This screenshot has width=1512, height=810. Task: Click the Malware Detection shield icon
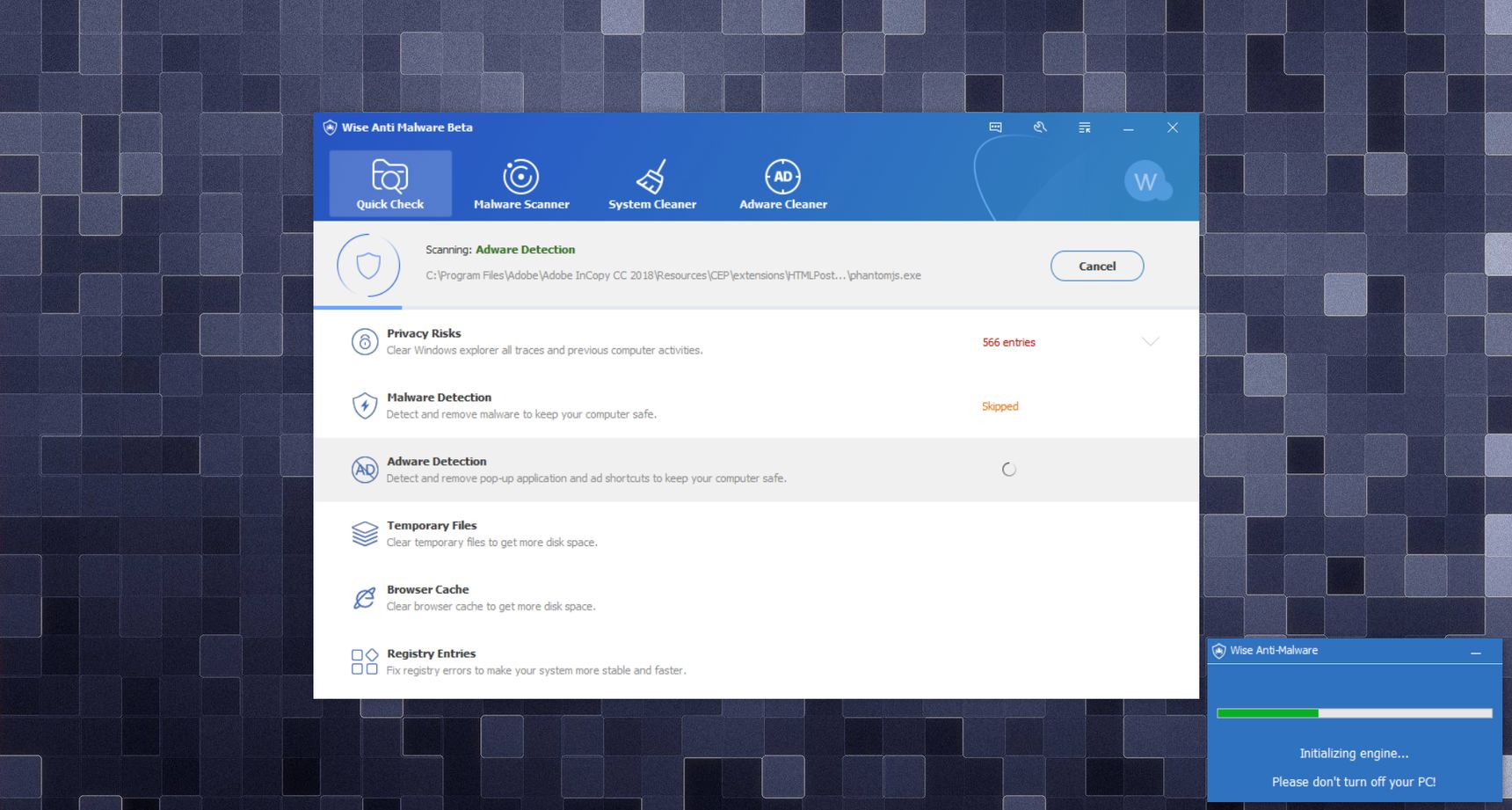(x=365, y=405)
